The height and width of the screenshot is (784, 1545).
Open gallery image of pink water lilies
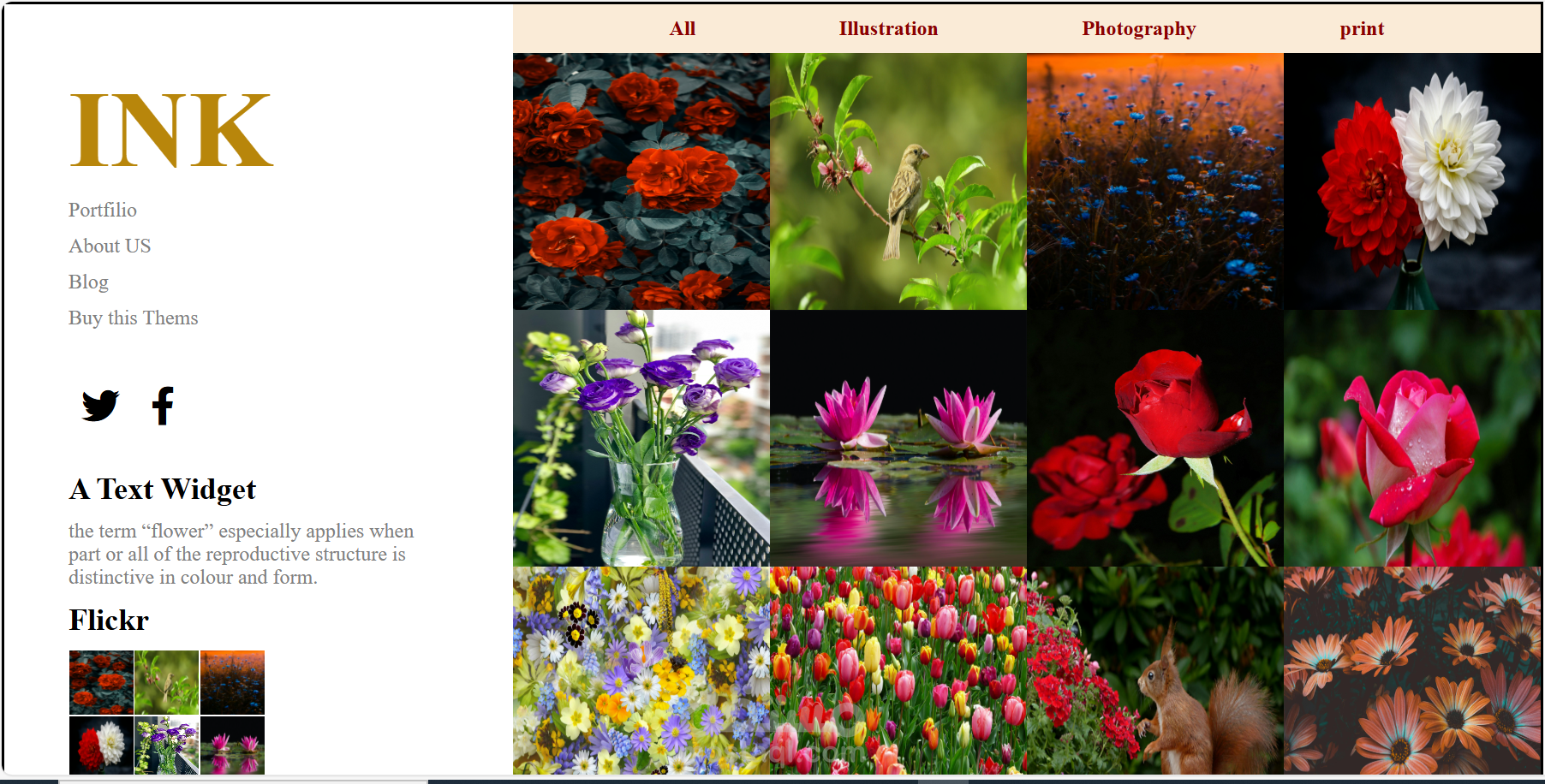click(898, 438)
